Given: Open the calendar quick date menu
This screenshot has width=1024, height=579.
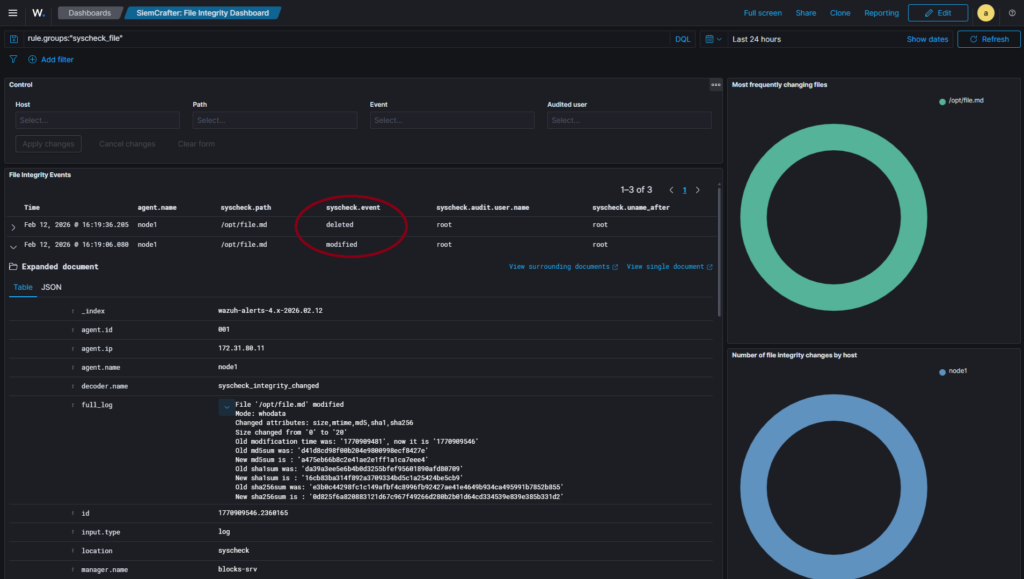Looking at the screenshot, I should [x=712, y=39].
